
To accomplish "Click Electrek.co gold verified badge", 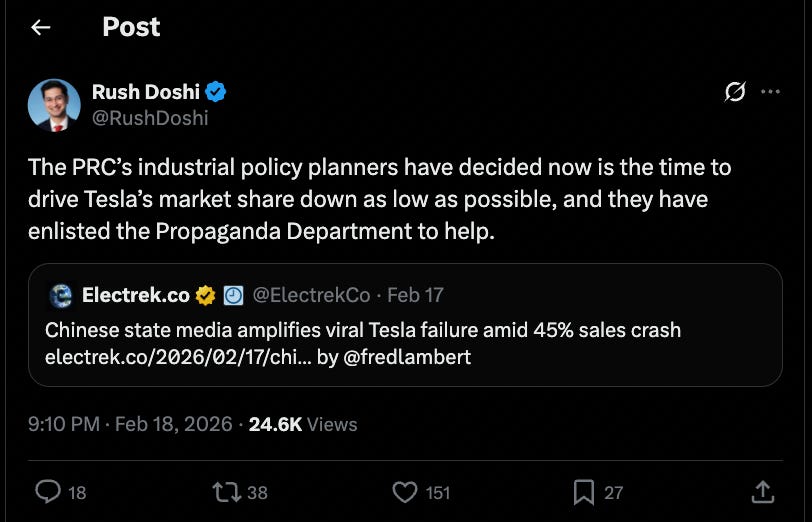I will pos(206,295).
